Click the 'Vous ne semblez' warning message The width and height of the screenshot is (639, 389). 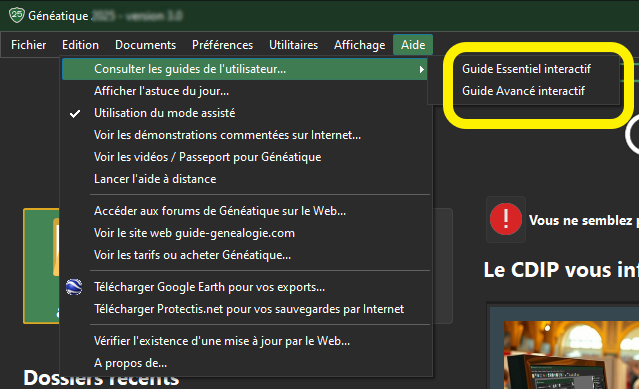[584, 220]
